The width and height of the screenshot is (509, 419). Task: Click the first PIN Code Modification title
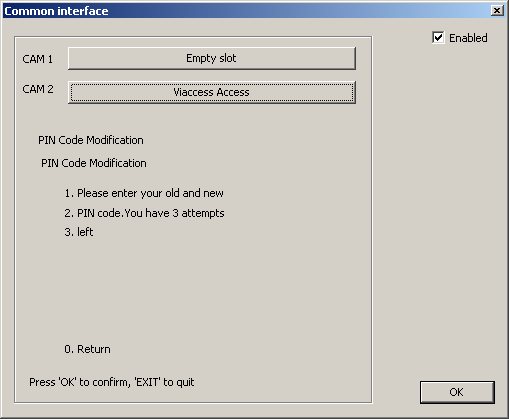tap(91, 140)
